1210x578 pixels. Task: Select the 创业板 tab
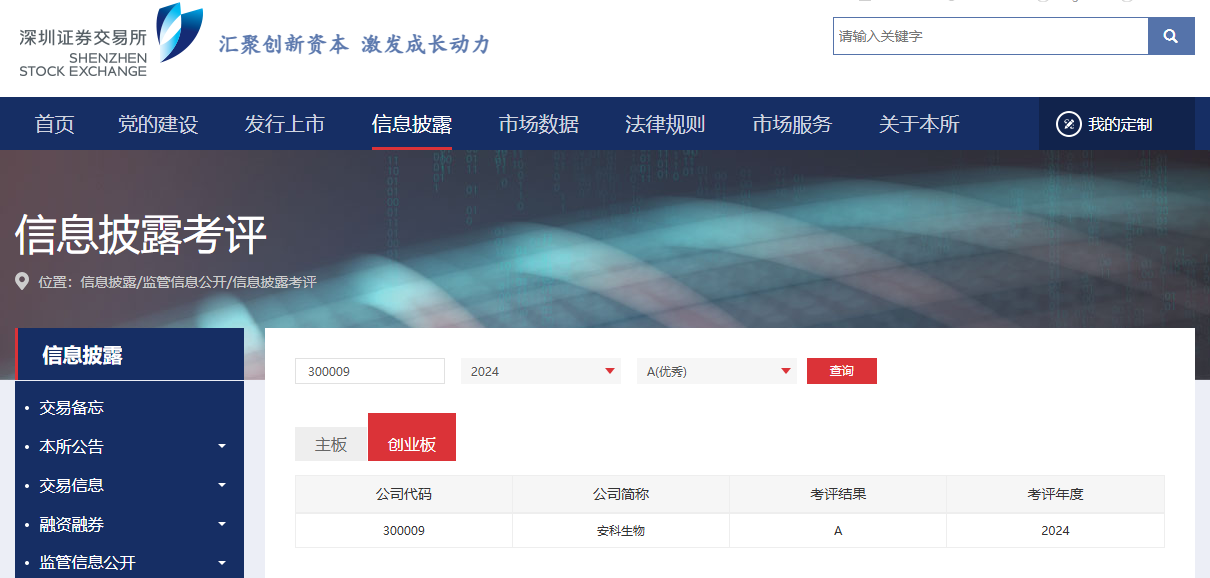coord(412,444)
